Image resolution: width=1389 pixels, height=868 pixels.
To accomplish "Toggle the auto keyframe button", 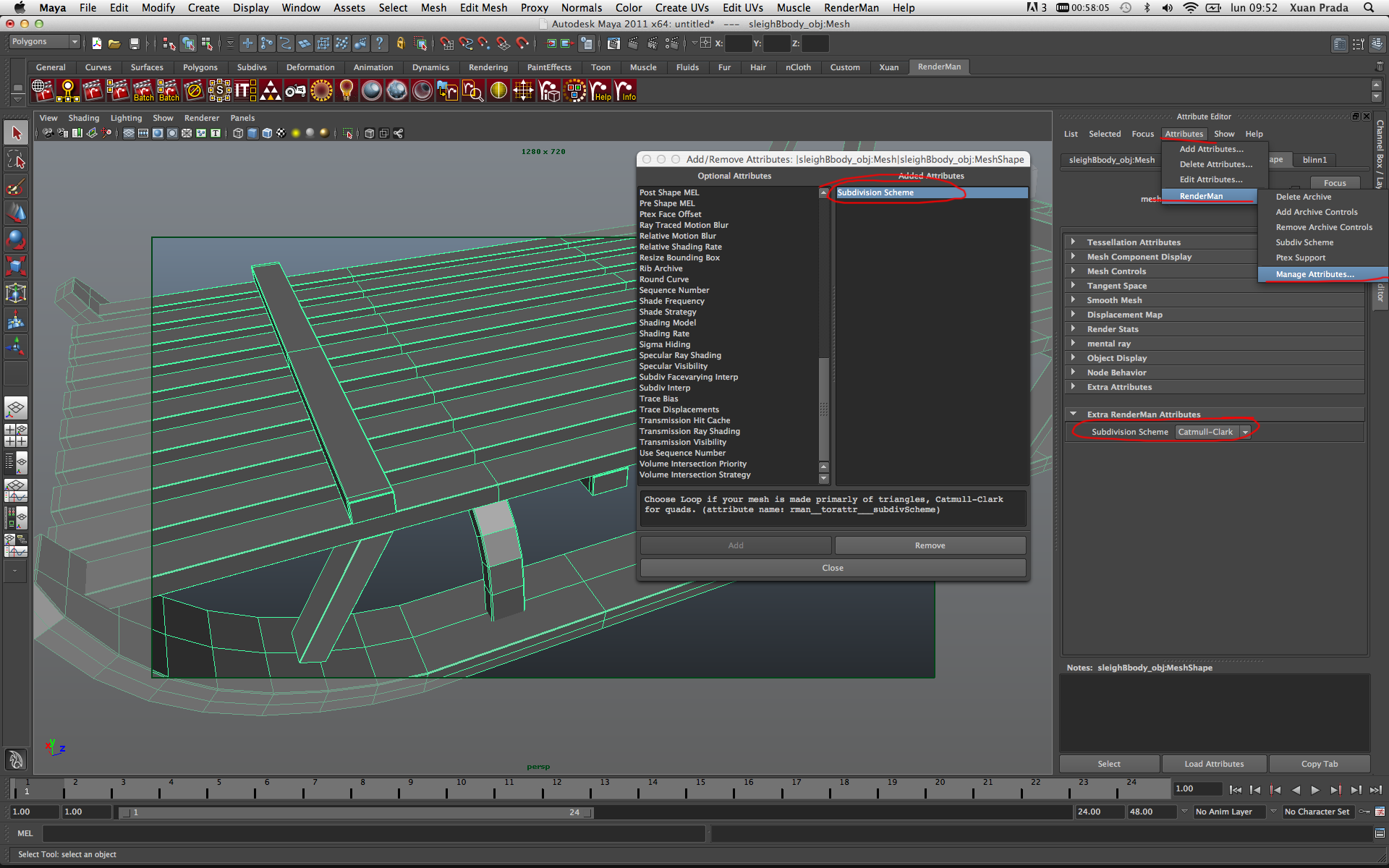I will pyautogui.click(x=1364, y=812).
